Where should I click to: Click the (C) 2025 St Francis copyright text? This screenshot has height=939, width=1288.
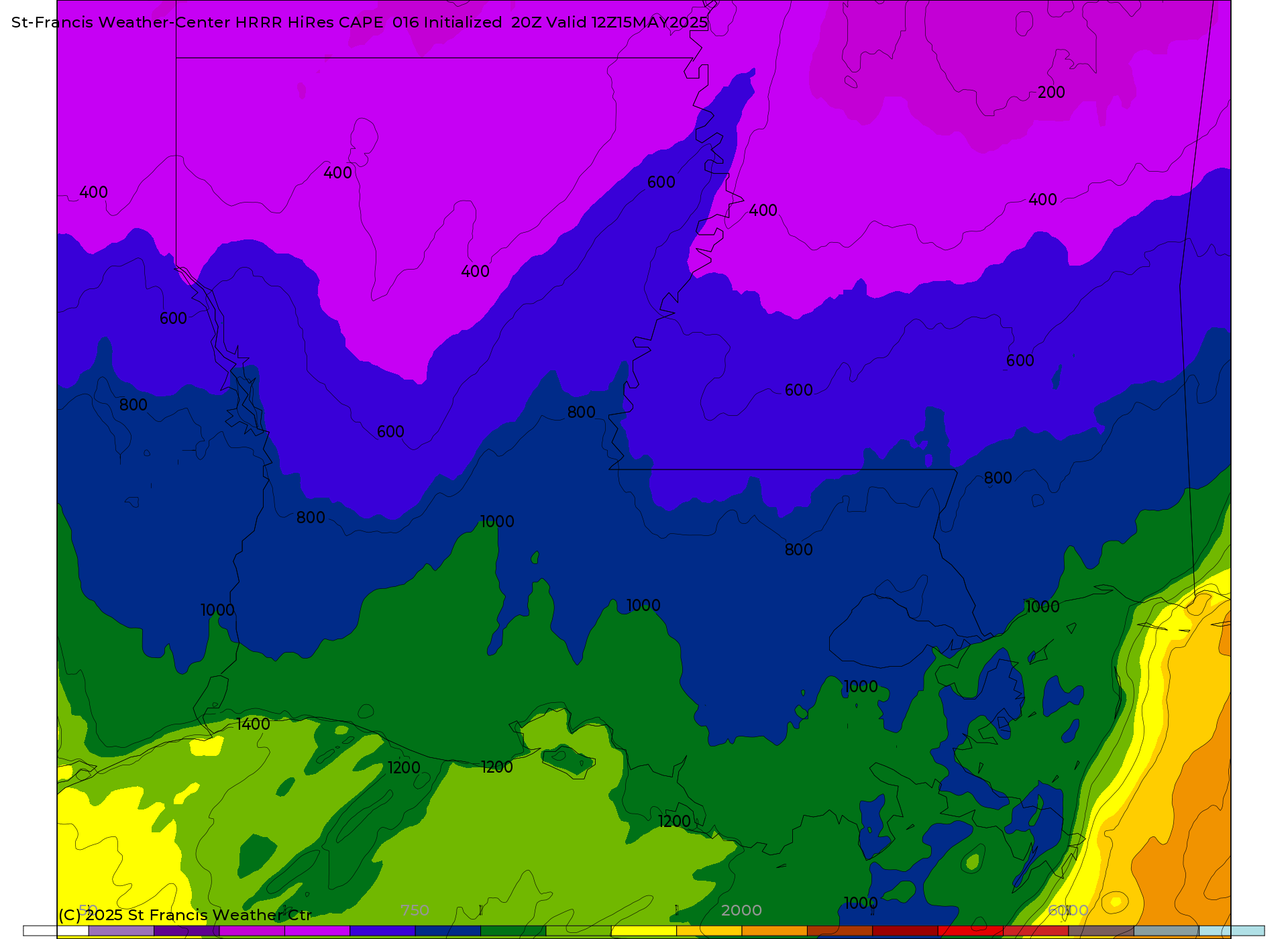[x=185, y=915]
